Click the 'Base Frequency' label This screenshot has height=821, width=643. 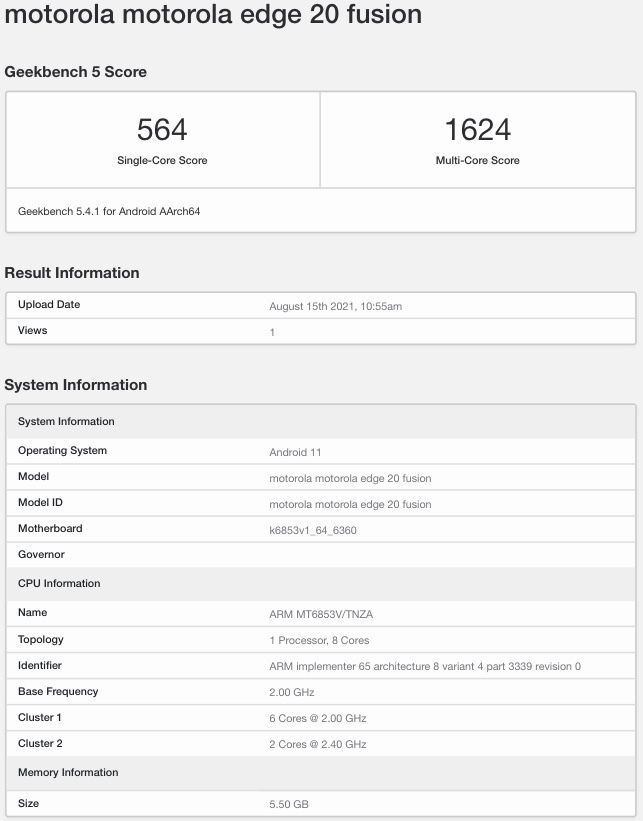[58, 691]
